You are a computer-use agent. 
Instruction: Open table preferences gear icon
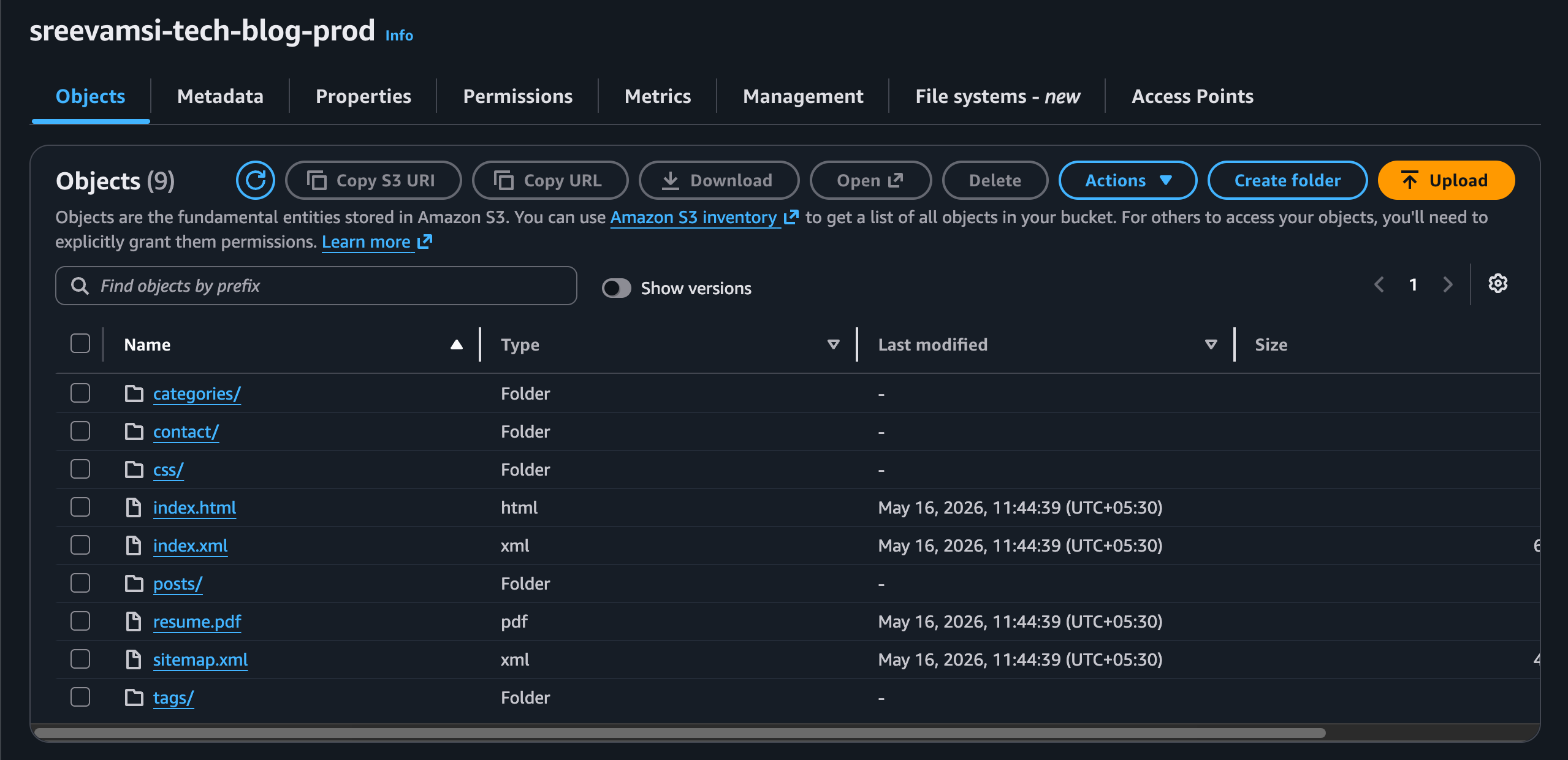click(1498, 284)
